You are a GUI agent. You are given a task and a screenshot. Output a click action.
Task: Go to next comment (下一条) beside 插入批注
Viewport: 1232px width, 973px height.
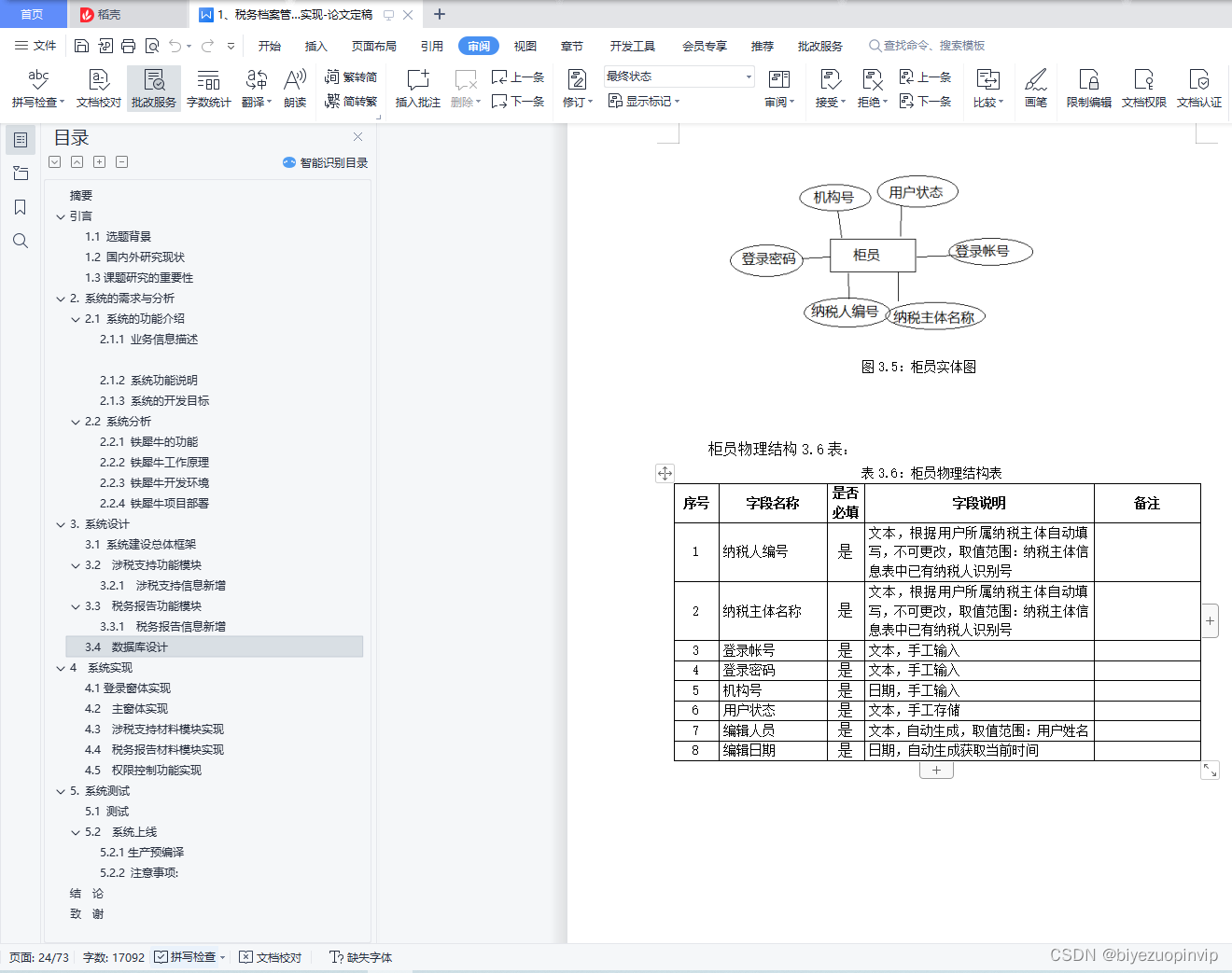[x=518, y=101]
